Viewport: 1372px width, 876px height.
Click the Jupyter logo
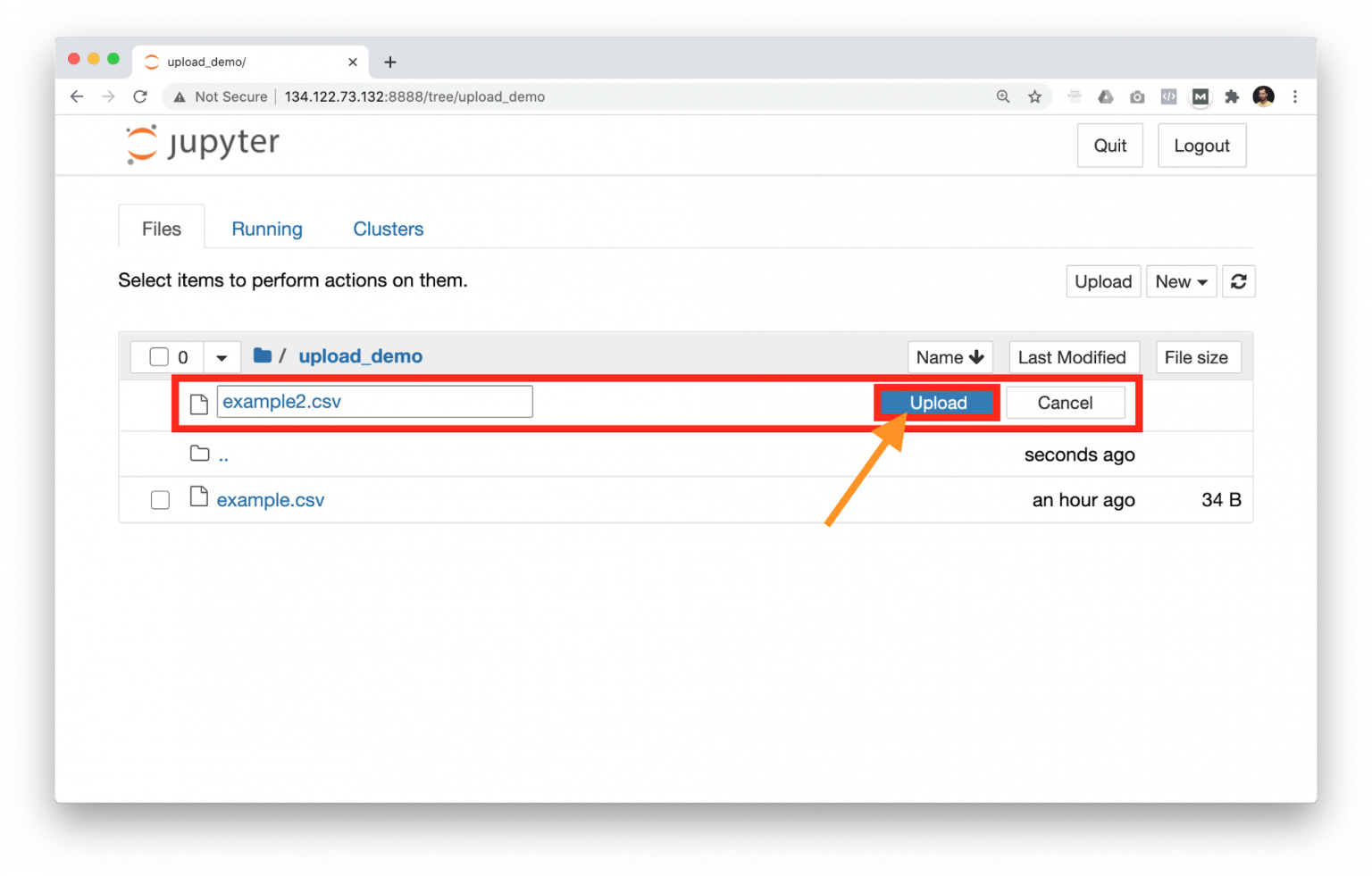tap(201, 144)
